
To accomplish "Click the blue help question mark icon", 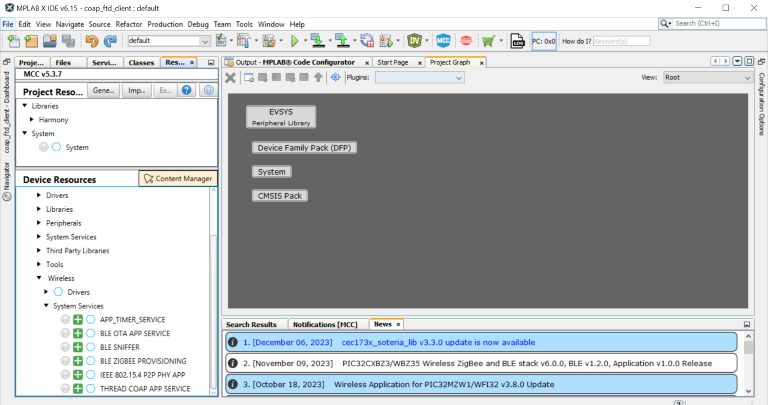I will [x=187, y=90].
